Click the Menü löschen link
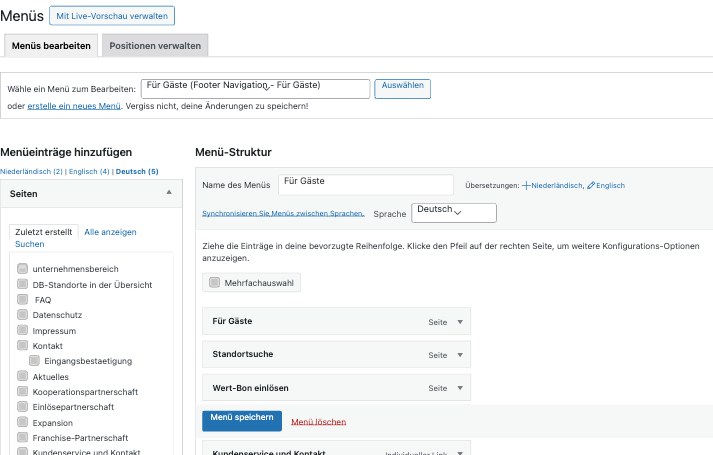The image size is (713, 455). tap(318, 422)
